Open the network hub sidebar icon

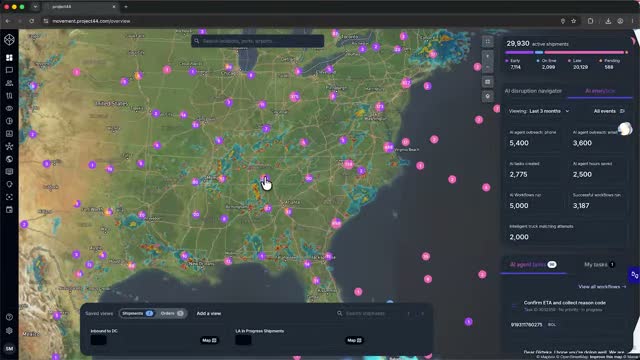9,146
